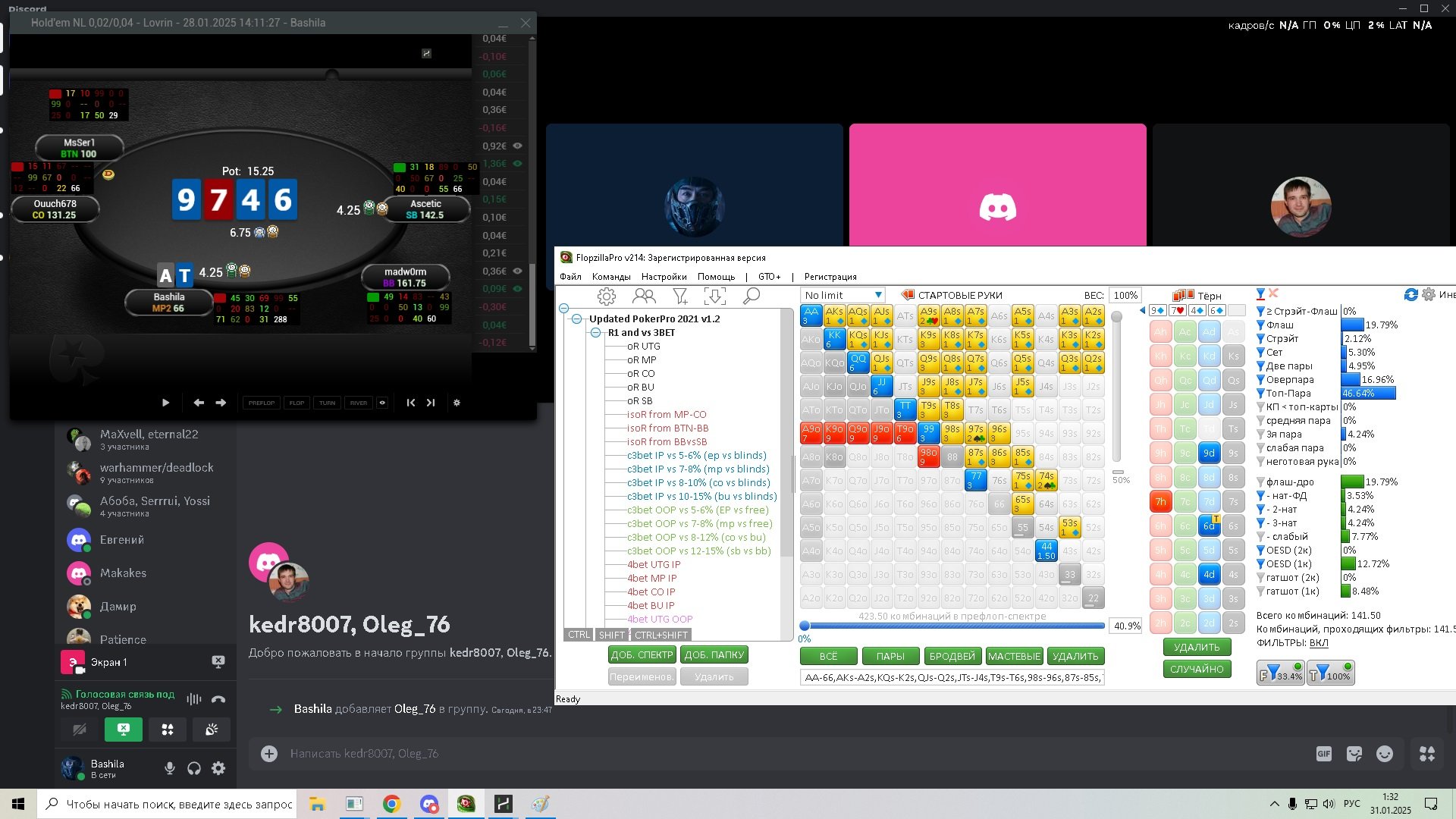Open the No limit game type dropdown
Screen dimensions: 1456x819
click(x=843, y=295)
